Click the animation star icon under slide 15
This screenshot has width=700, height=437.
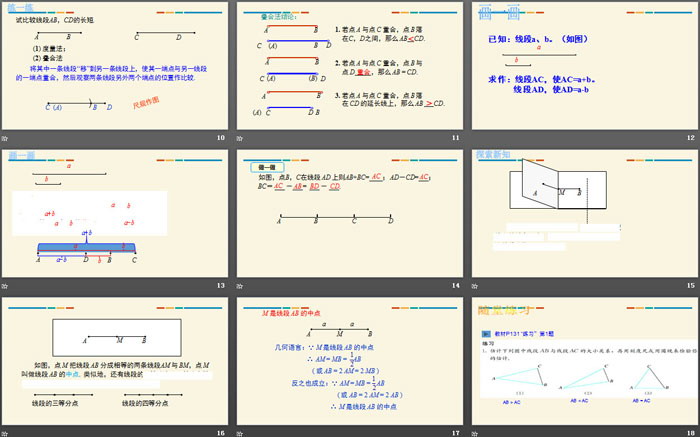(x=474, y=286)
